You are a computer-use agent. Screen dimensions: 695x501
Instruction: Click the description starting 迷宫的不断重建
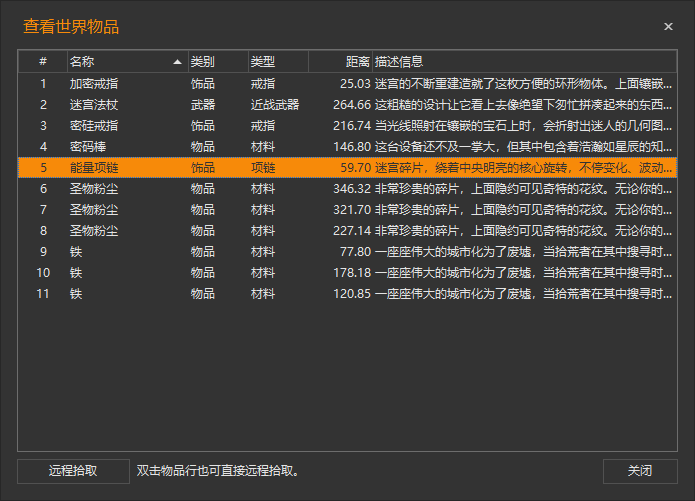tap(523, 84)
